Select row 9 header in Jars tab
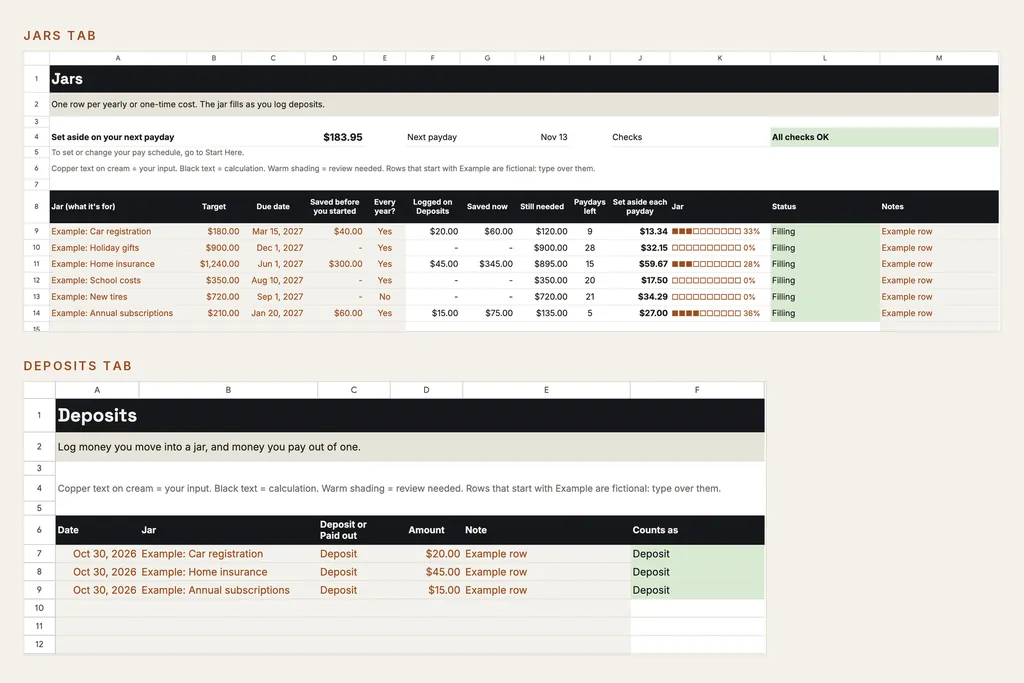The width and height of the screenshot is (1024, 683). pos(37,231)
